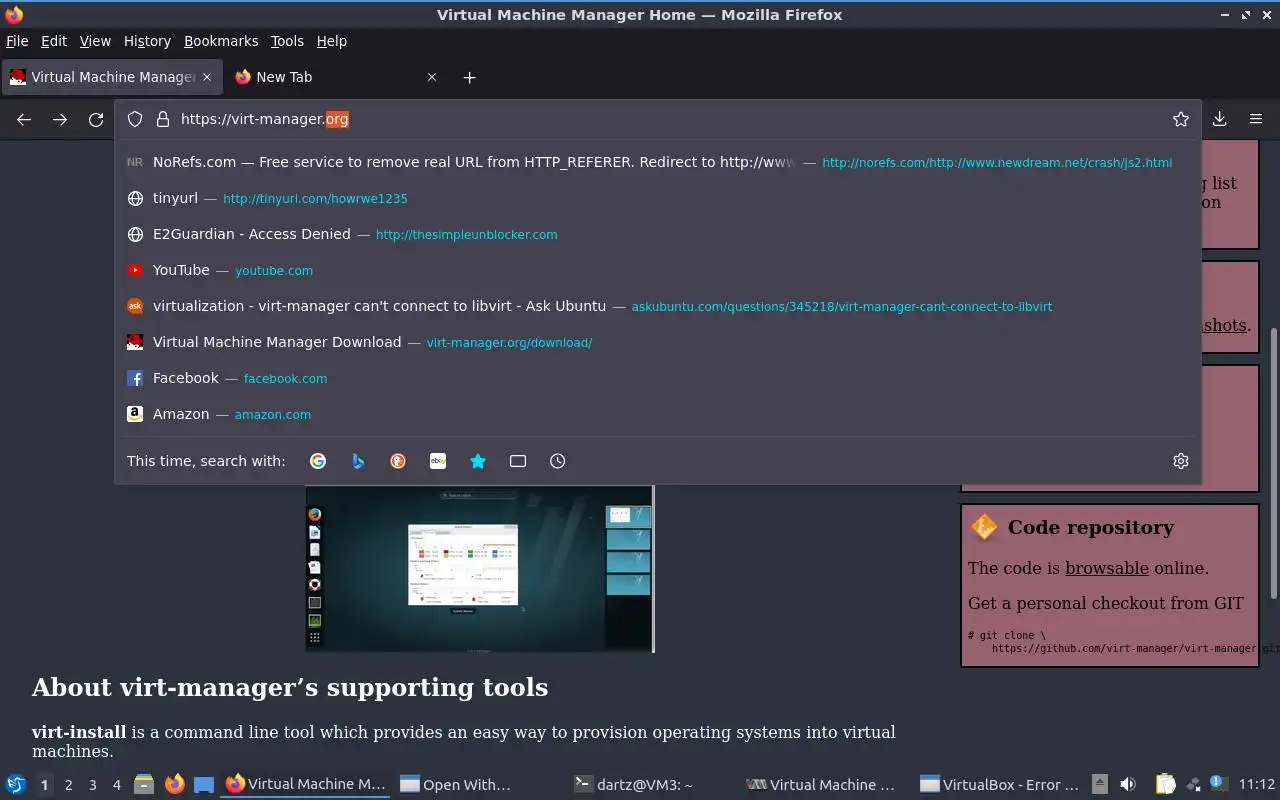1280x800 pixels.
Task: Select E2Guardian Access Denied suggestion
Action: click(x=658, y=234)
